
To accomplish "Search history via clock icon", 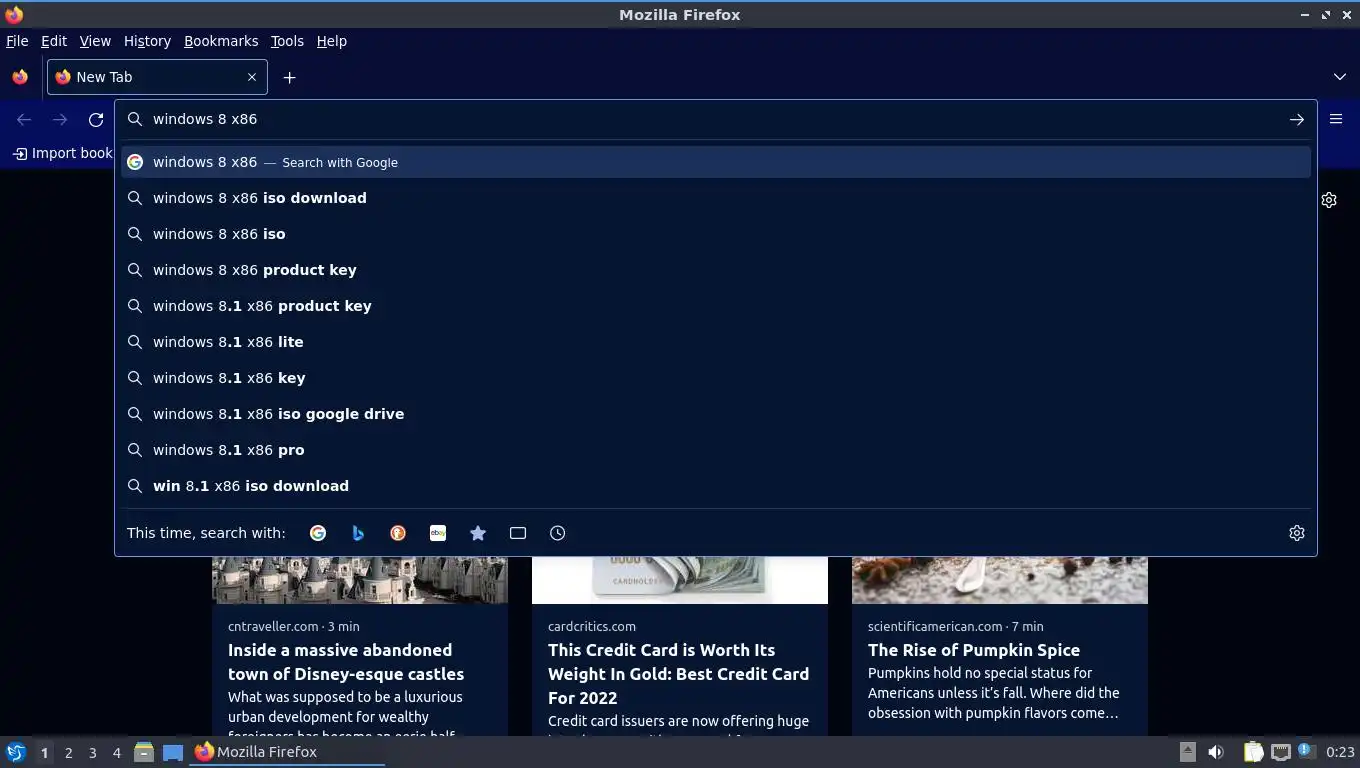I will [x=558, y=533].
